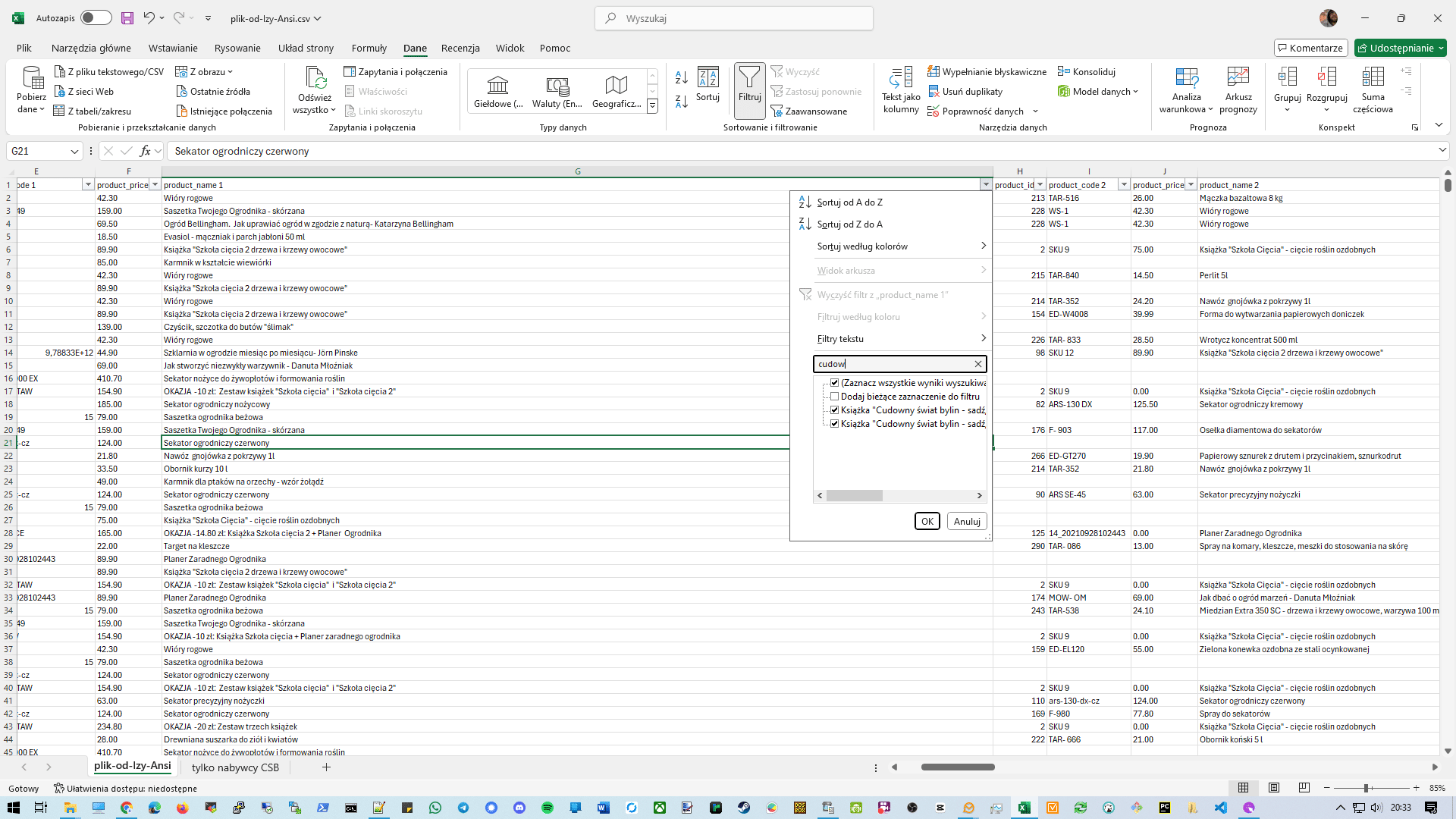Click the Filtruj funnel icon
Screen dimensions: 1456x819
[x=749, y=77]
